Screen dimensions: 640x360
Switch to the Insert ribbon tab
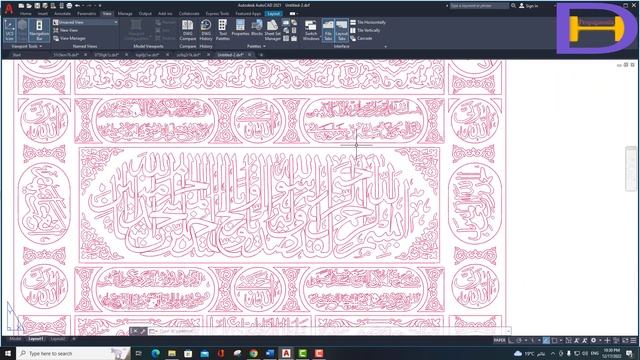(42, 13)
